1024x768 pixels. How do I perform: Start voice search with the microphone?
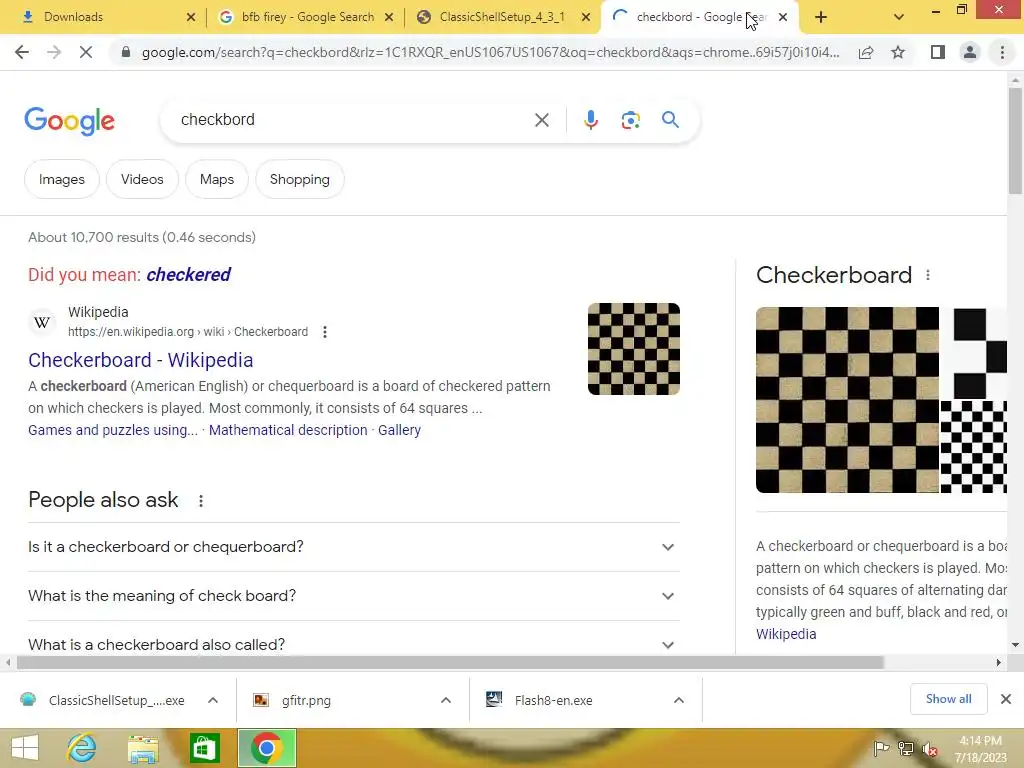(x=591, y=120)
